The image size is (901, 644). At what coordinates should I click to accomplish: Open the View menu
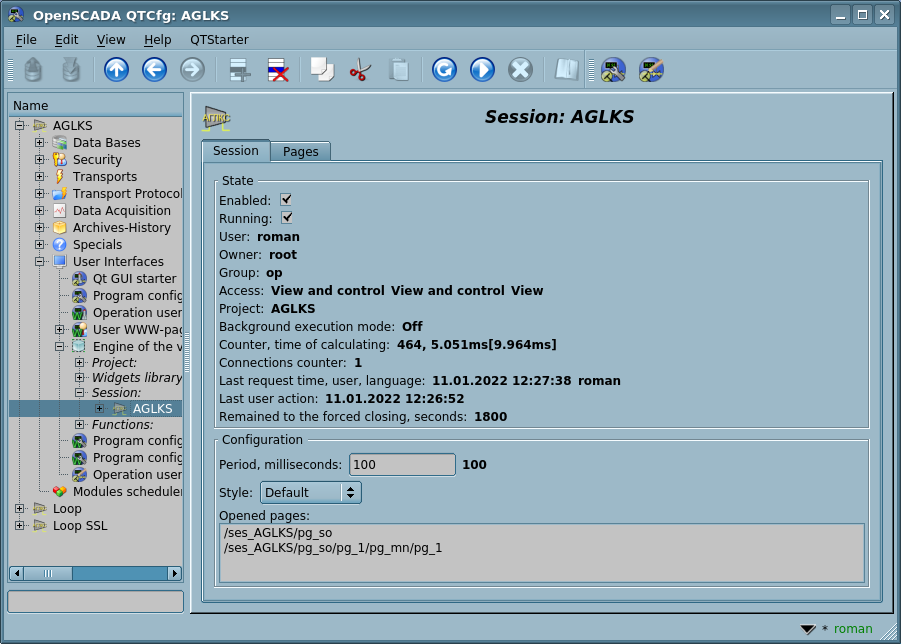point(110,40)
